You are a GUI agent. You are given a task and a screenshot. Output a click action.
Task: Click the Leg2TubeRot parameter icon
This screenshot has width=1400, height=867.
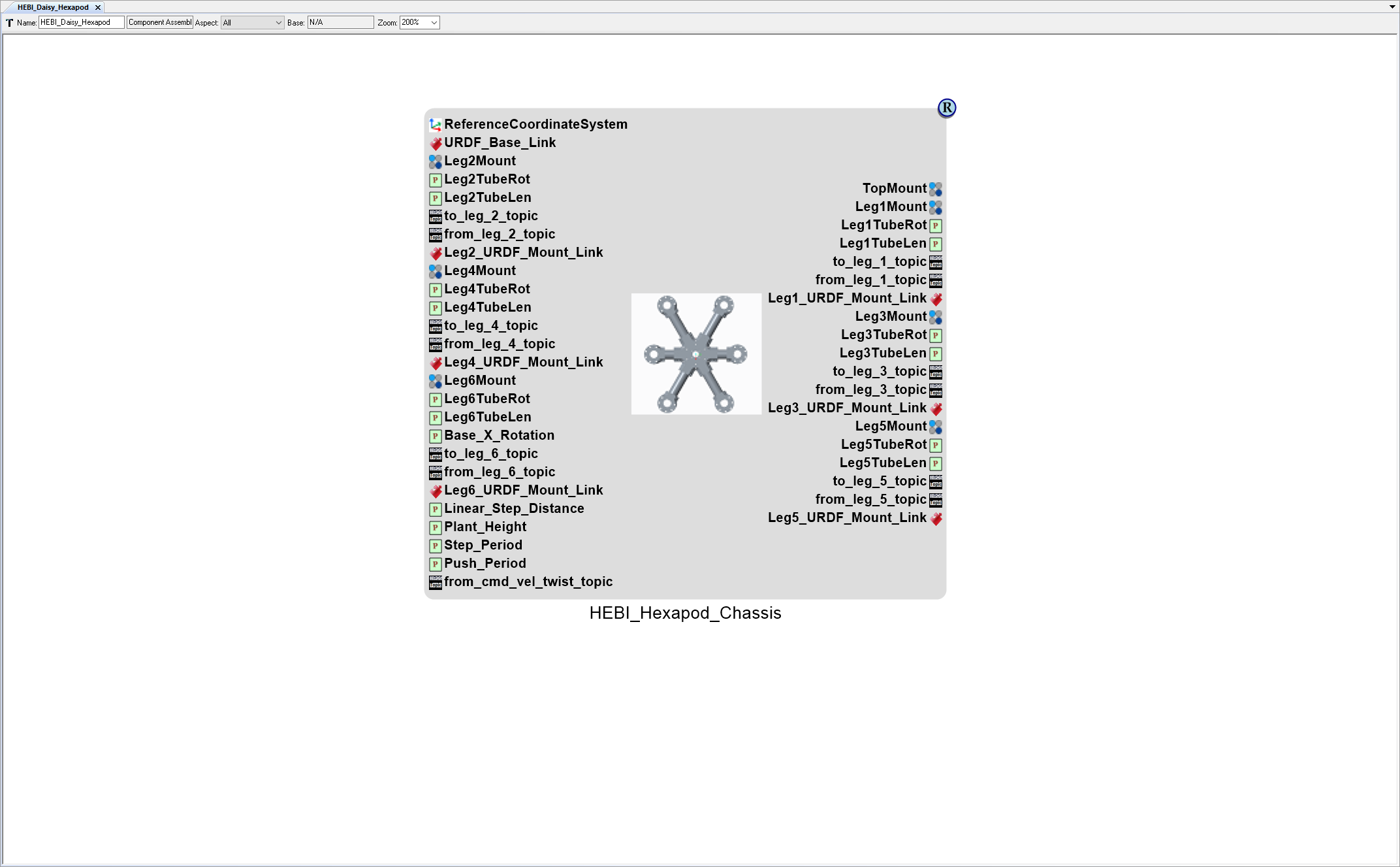[436, 180]
